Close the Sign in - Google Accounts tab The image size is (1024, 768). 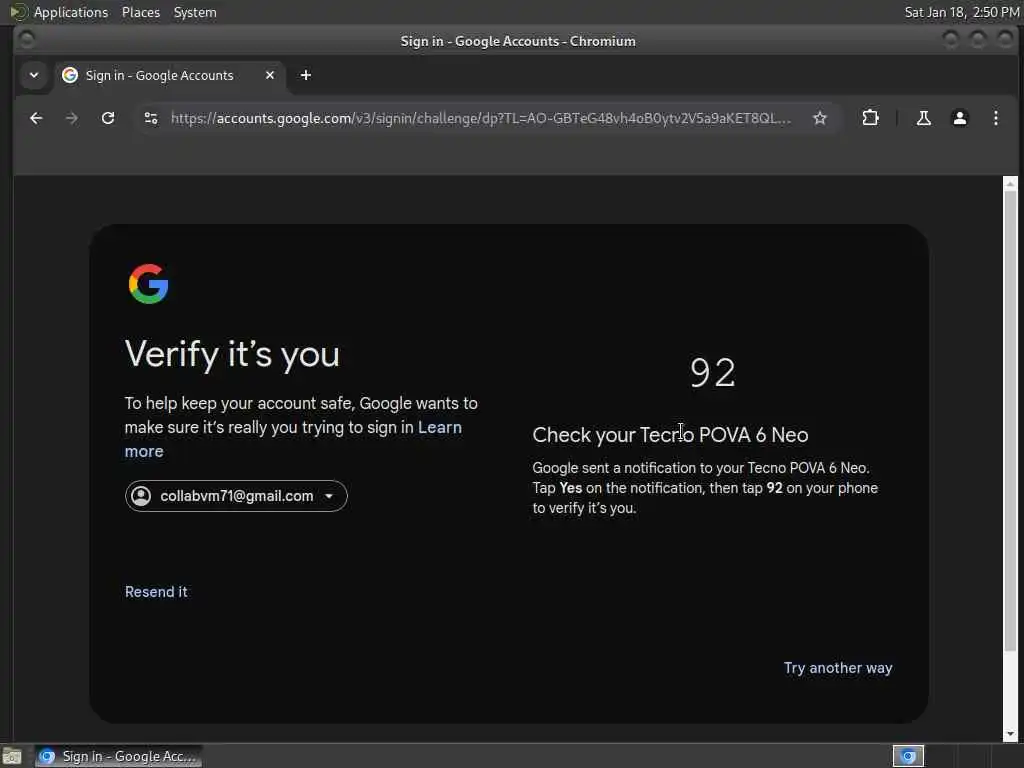coord(270,76)
